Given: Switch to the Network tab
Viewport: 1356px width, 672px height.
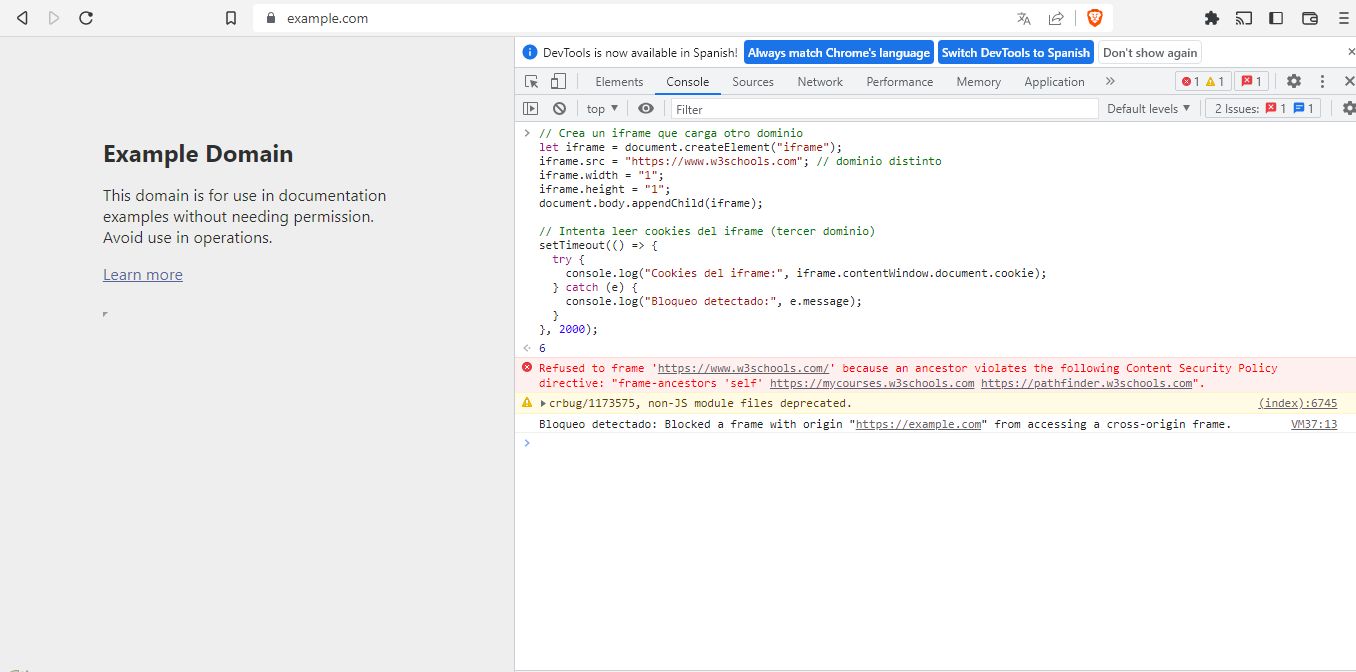Looking at the screenshot, I should (x=820, y=82).
